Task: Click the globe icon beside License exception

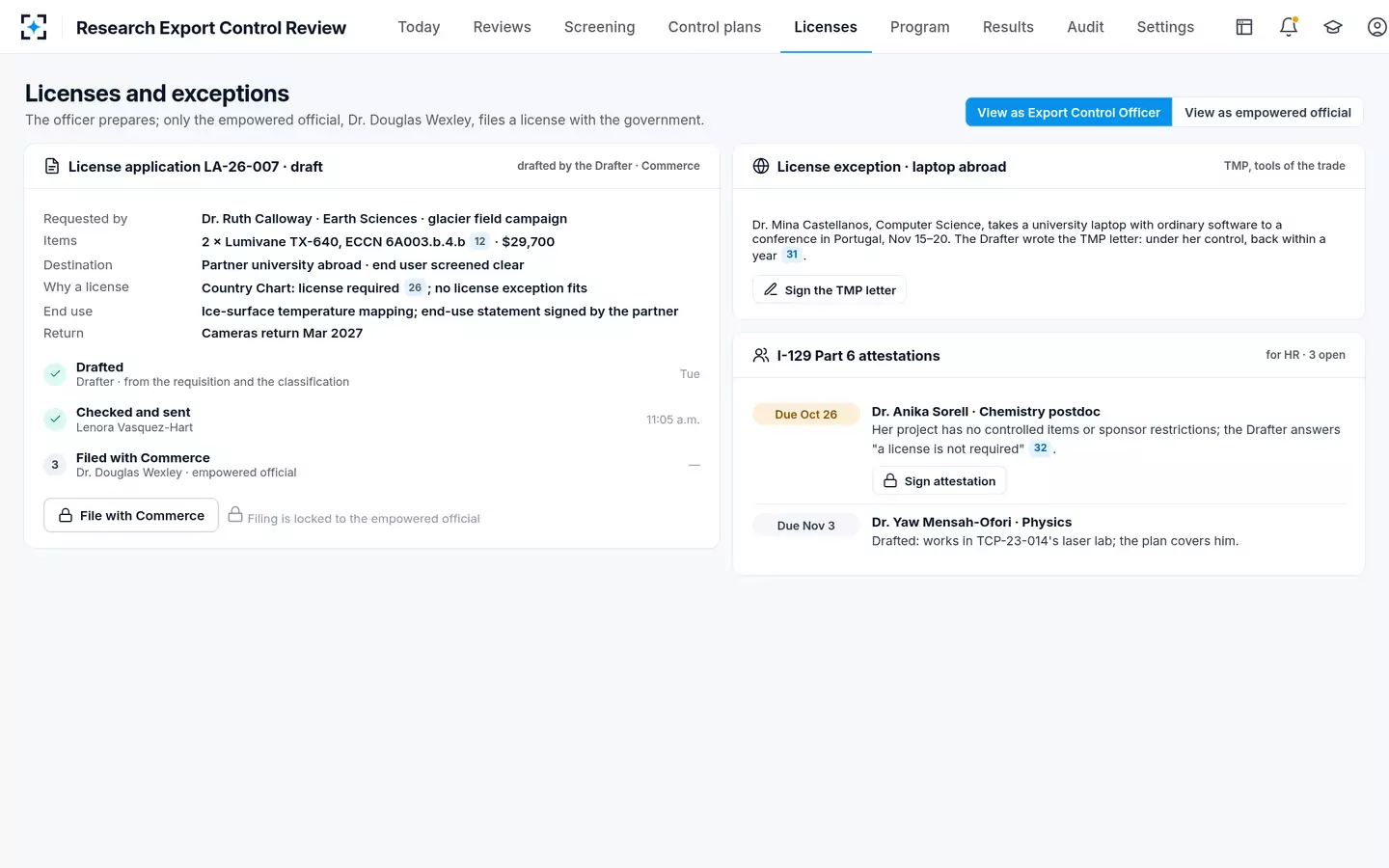Action: (x=761, y=166)
